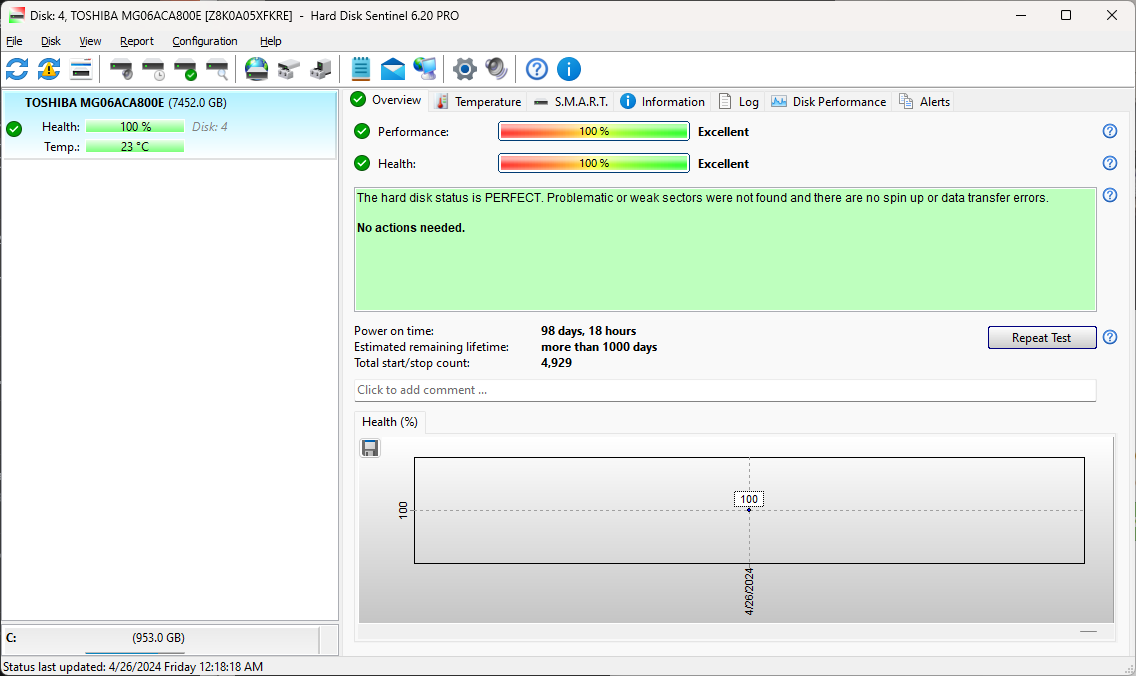Click the C: (953.0 GB) partition entry

click(x=160, y=638)
